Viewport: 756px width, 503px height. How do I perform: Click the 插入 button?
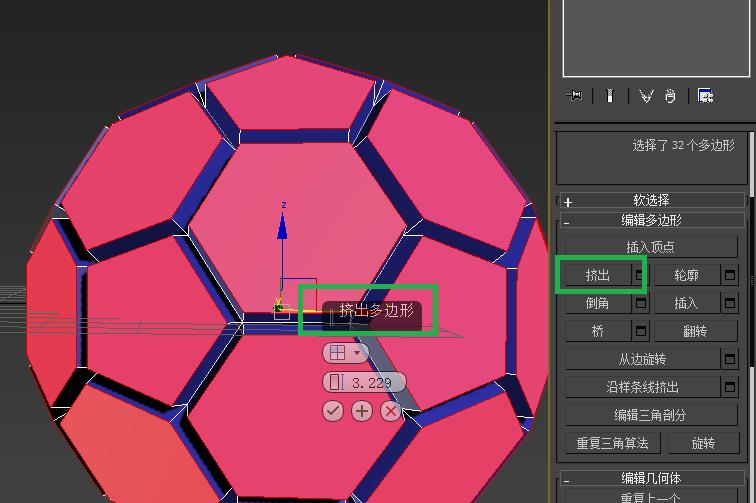[x=687, y=303]
